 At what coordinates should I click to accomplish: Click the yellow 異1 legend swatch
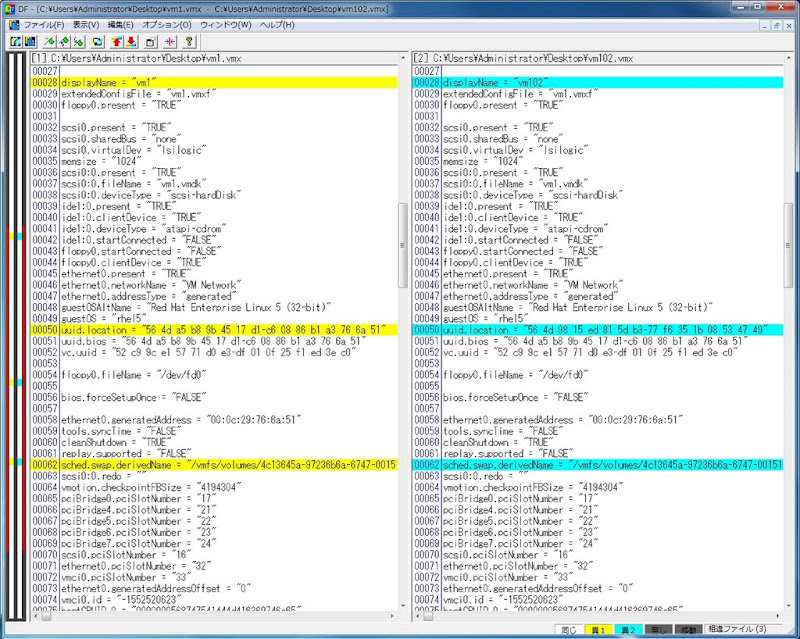tap(598, 631)
